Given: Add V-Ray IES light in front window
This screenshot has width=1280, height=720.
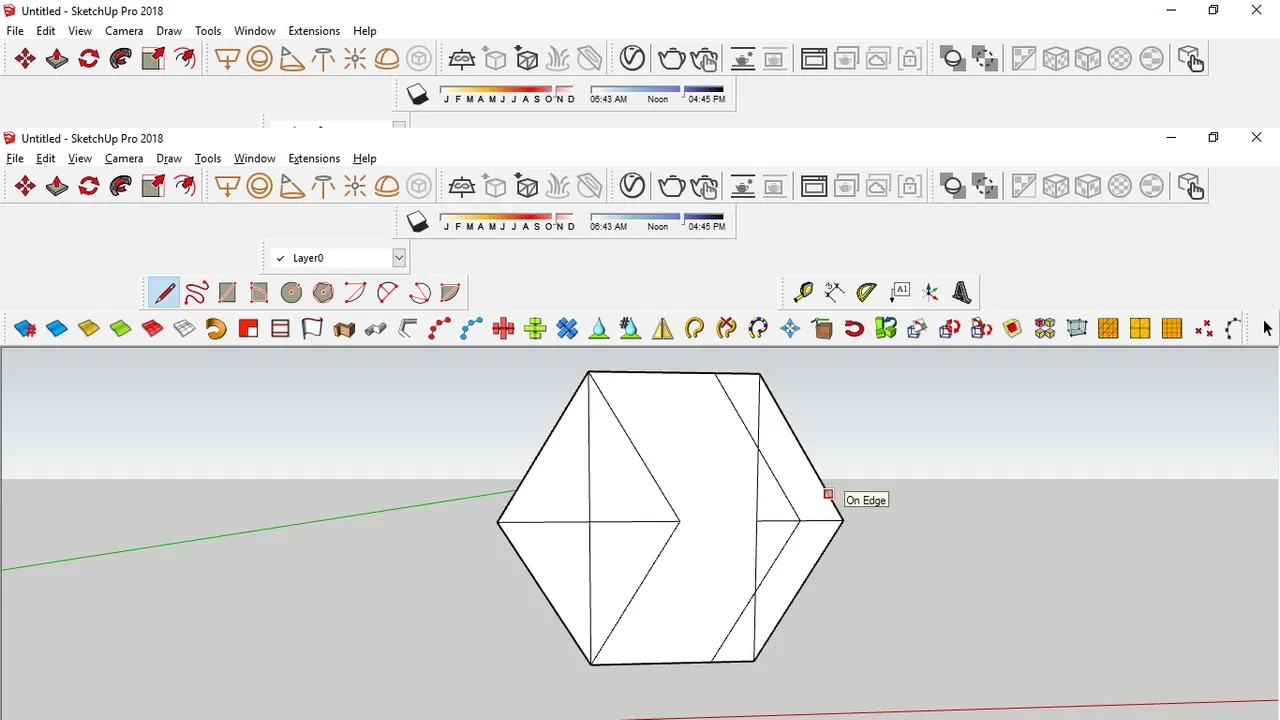Looking at the screenshot, I should tap(323, 186).
